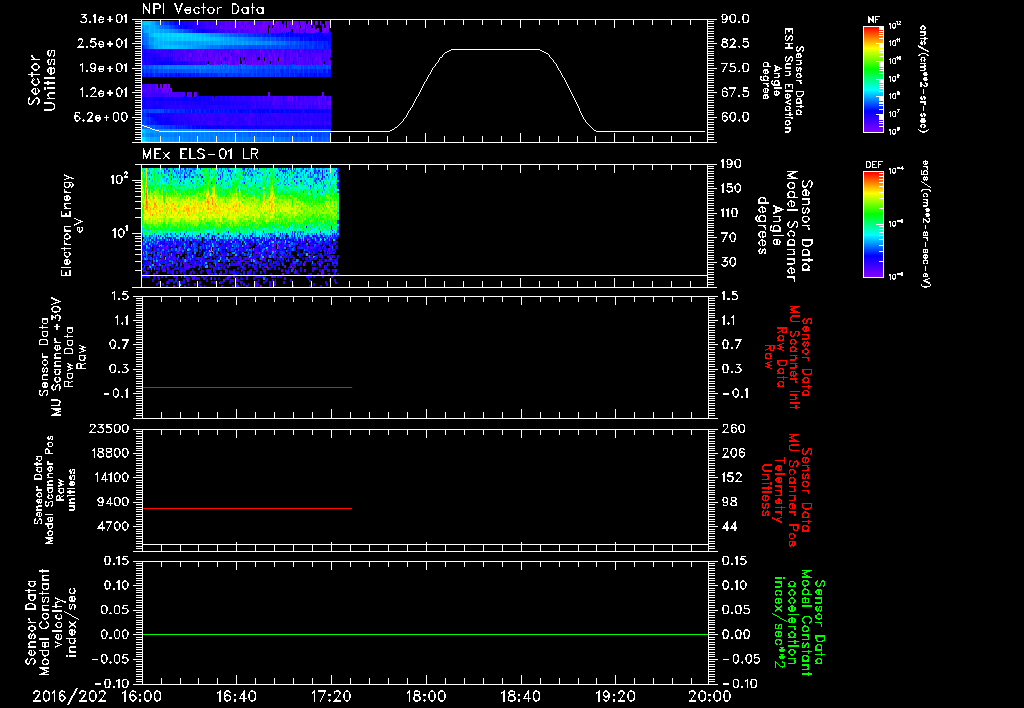Click the "ergs/(cm**2-sr-sec-eV)" units label
The width and height of the screenshot is (1024, 708).
925,224
